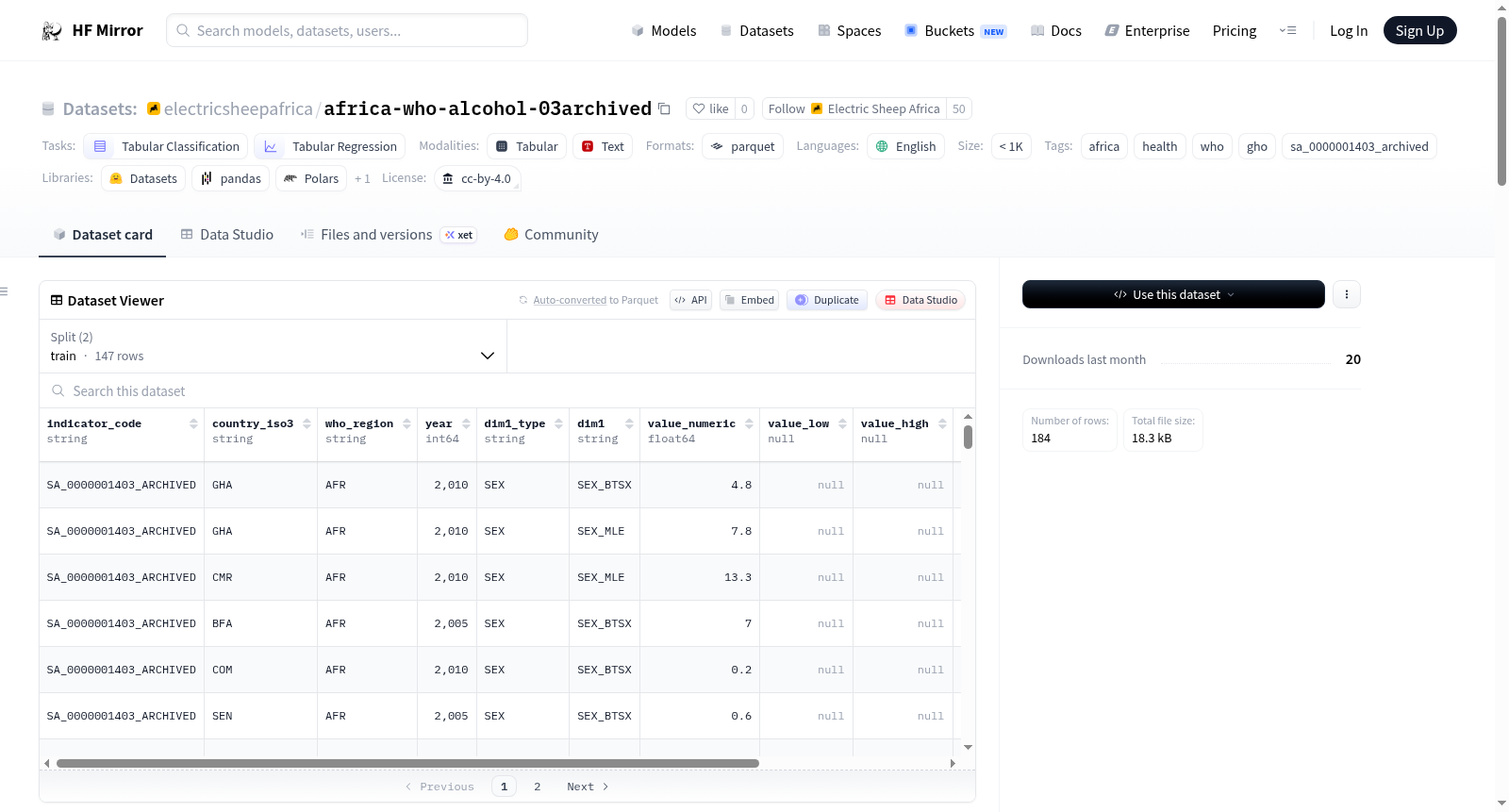Open Buckets in top navigation

[955, 30]
